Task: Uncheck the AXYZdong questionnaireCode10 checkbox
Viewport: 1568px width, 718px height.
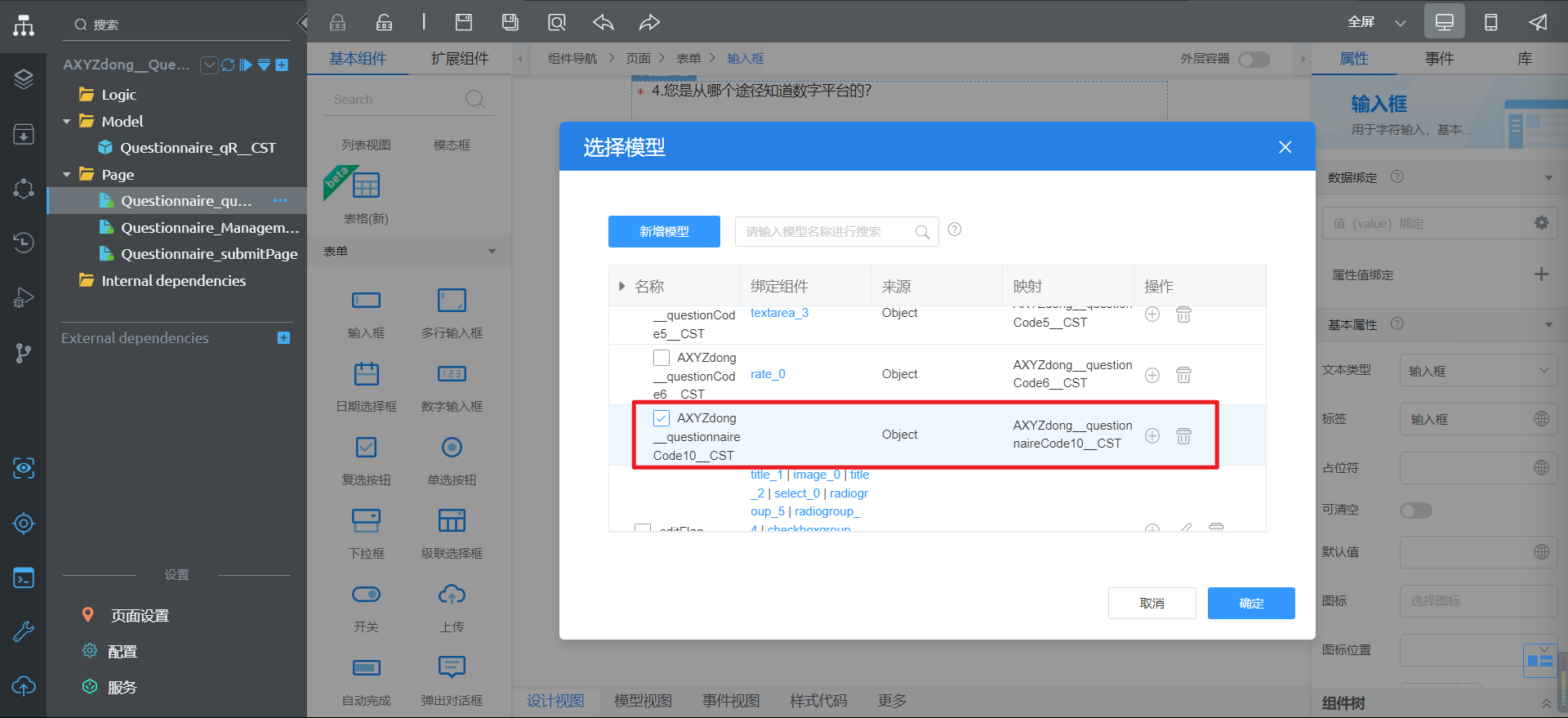Action: coord(661,418)
